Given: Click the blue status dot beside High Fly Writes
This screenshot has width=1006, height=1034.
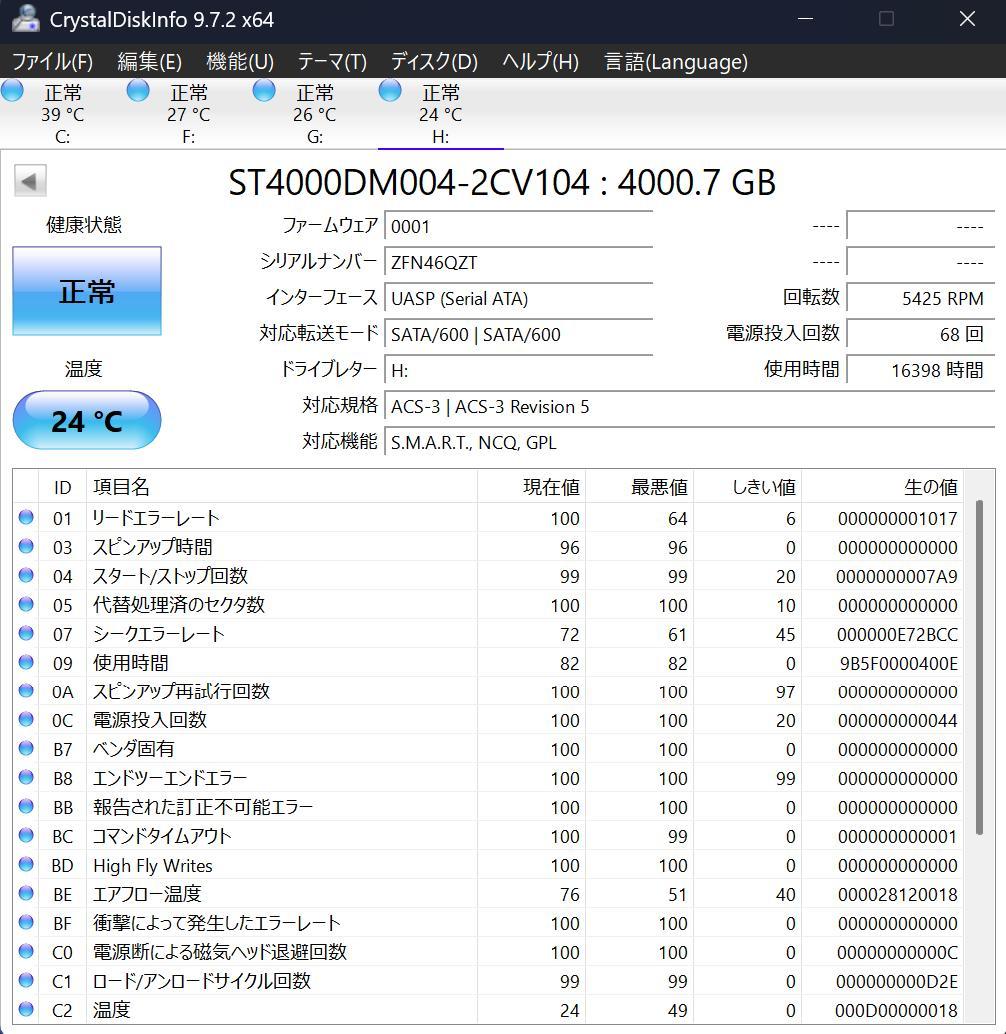Looking at the screenshot, I should coord(27,866).
